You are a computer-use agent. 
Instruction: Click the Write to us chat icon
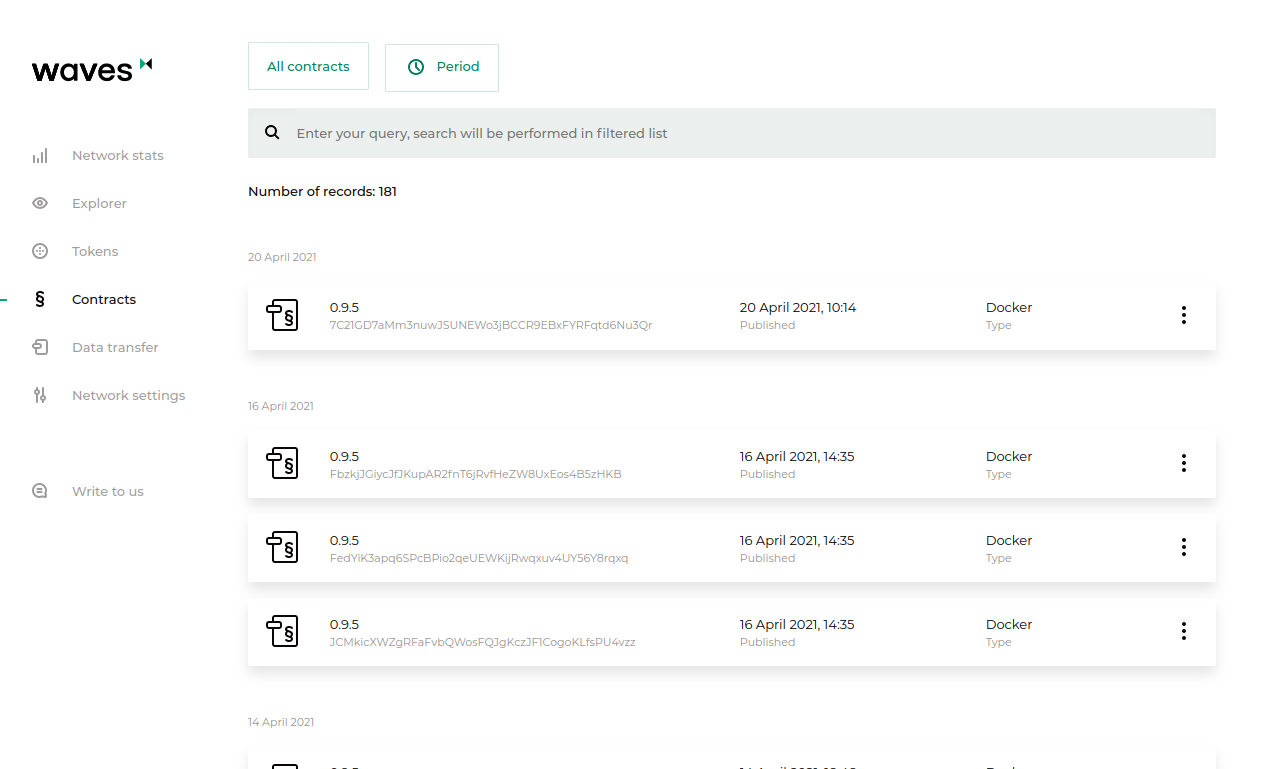40,492
